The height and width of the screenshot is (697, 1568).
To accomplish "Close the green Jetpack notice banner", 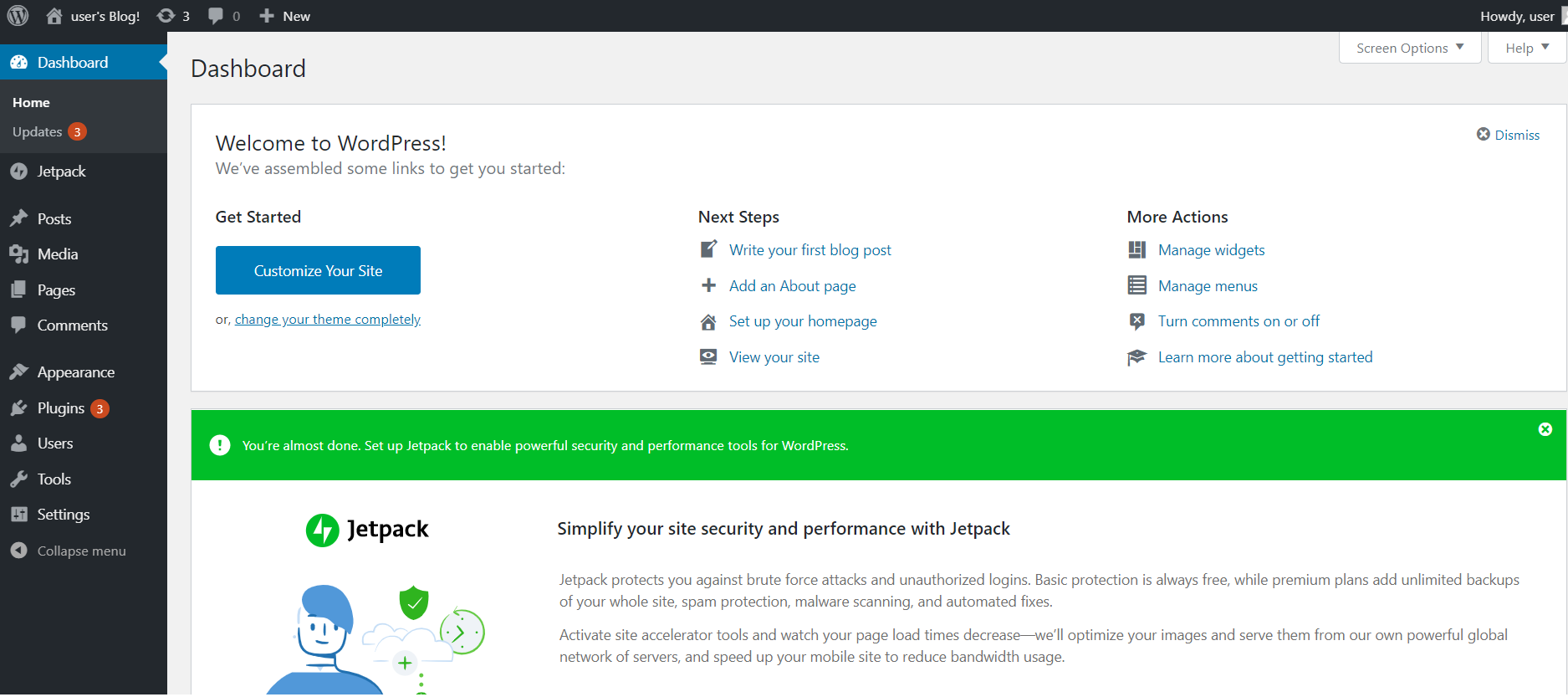I will [x=1545, y=429].
